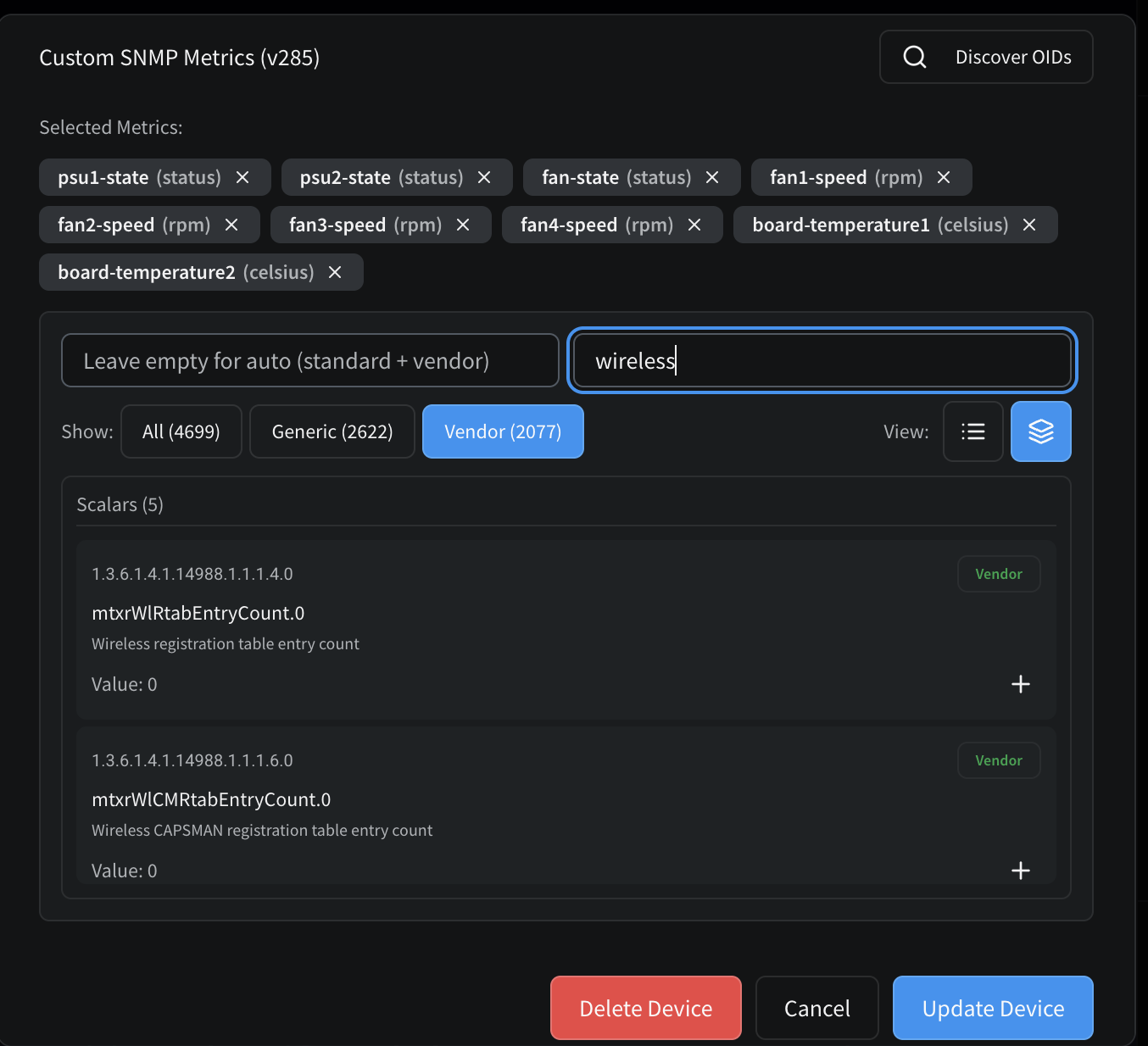Viewport: 1148px width, 1046px height.
Task: Click the board-temperature2 (celsius) chip label
Action: coord(186,272)
